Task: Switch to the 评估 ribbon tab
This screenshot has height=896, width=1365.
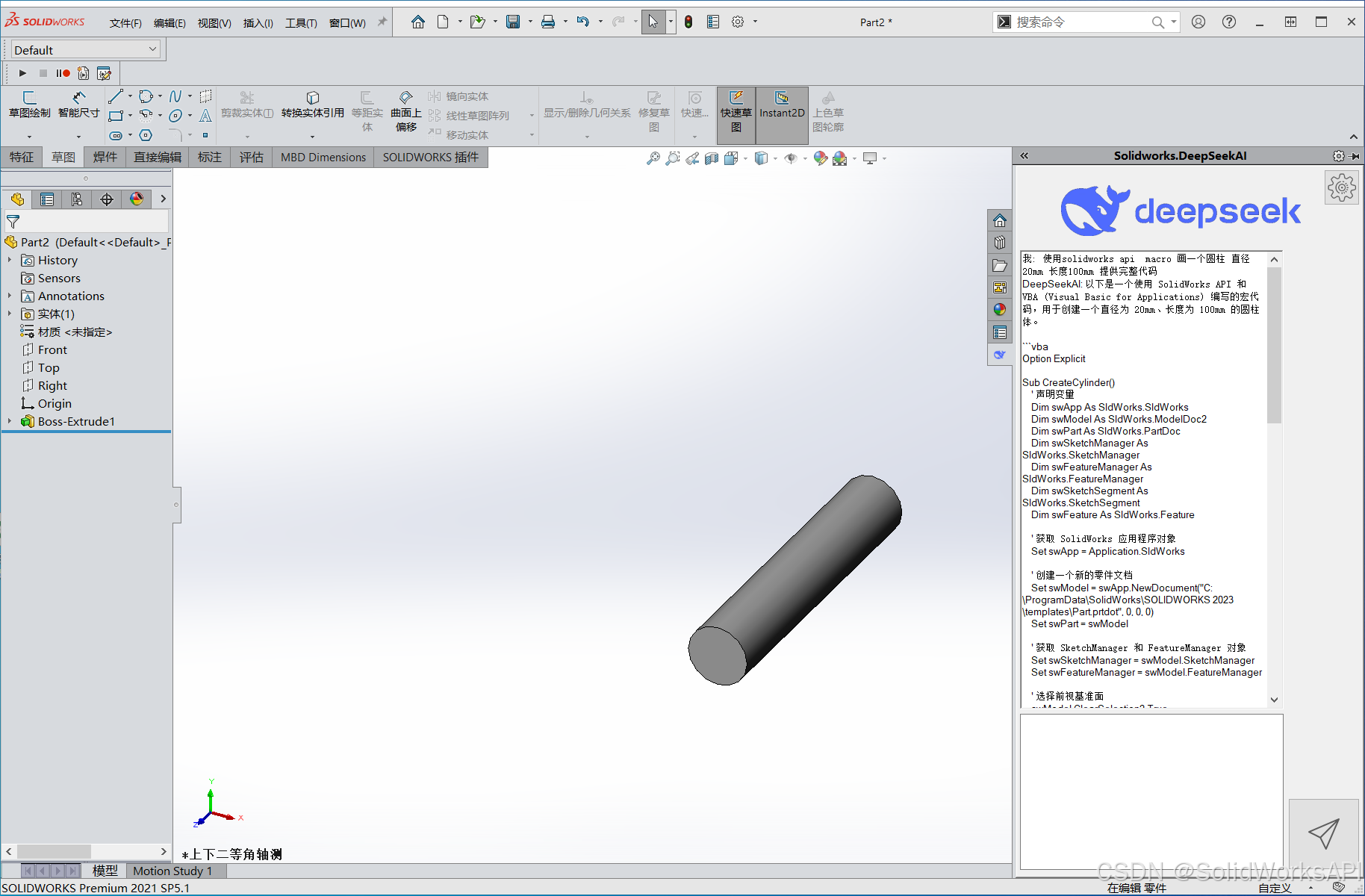Action: pos(252,157)
